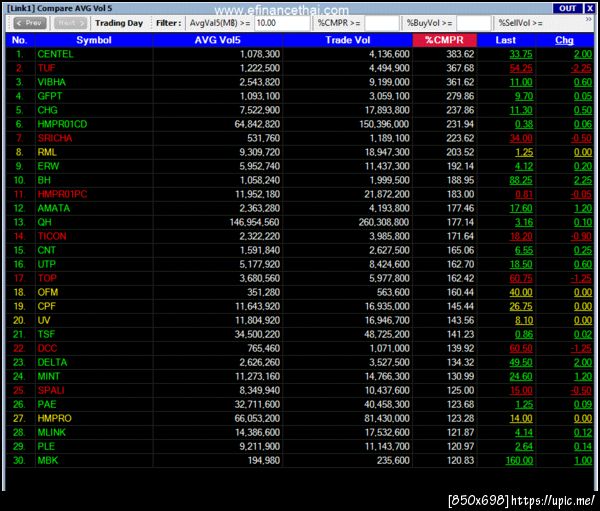
Task: Select the PAE symbol
Action: [47, 404]
